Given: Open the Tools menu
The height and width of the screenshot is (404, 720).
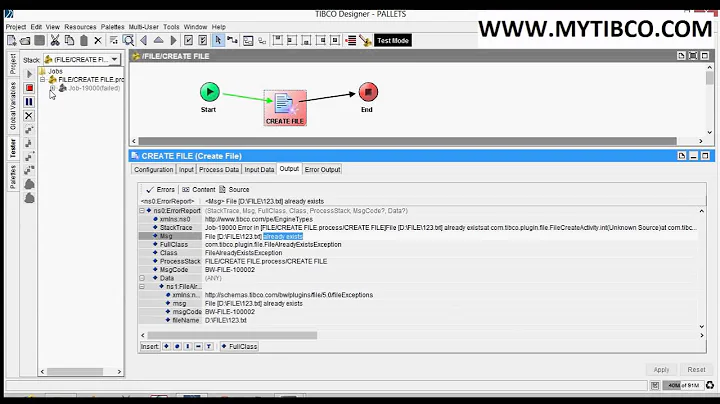Looking at the screenshot, I should (171, 27).
